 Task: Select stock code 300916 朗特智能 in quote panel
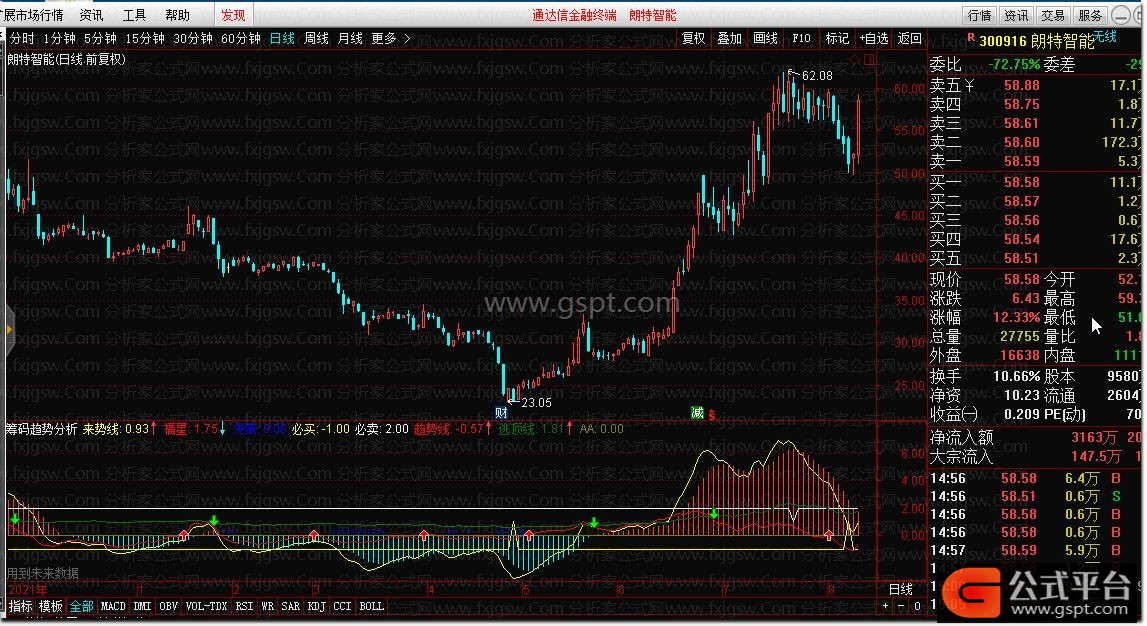coord(1037,41)
